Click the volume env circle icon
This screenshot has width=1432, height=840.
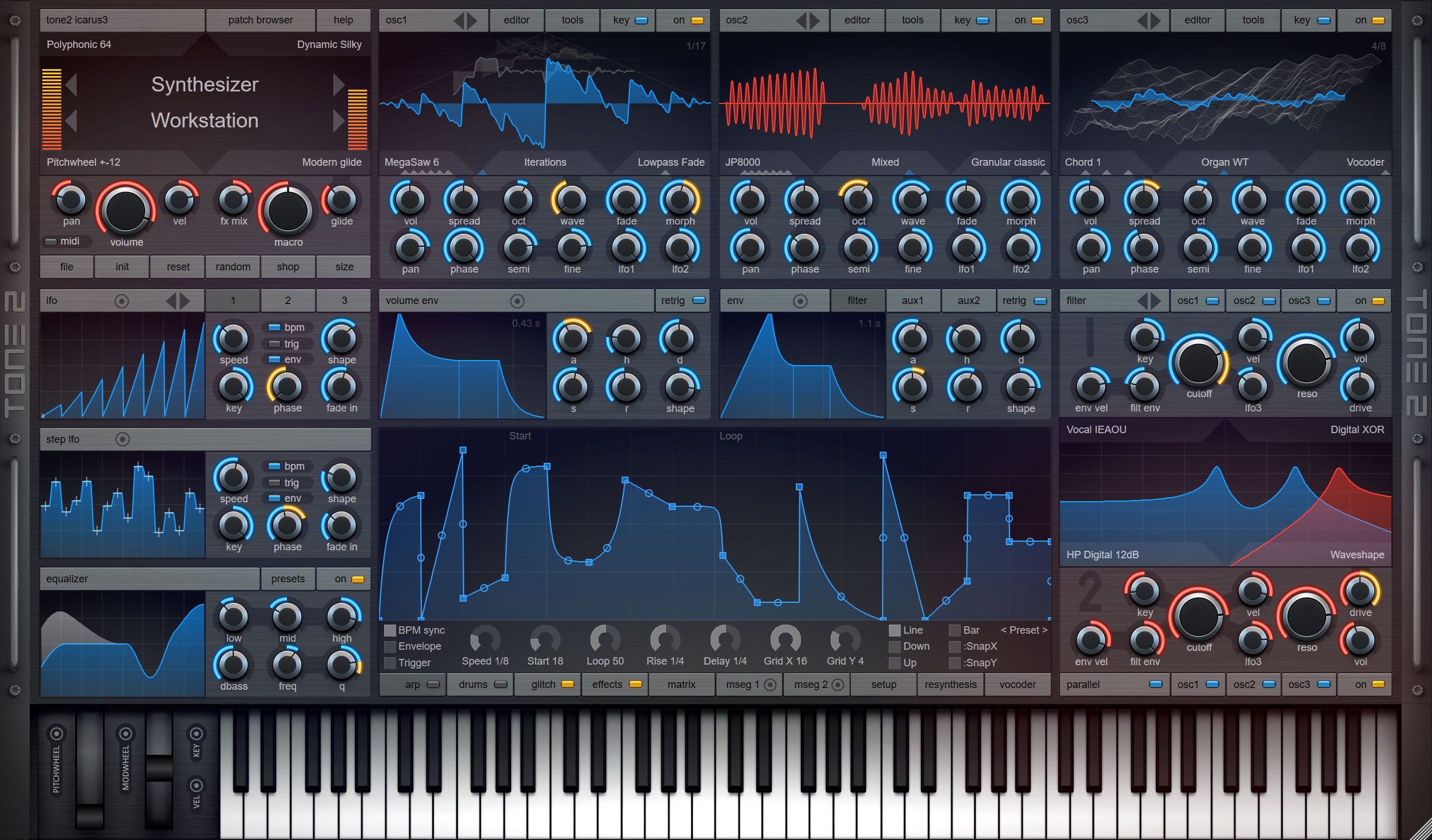517,301
